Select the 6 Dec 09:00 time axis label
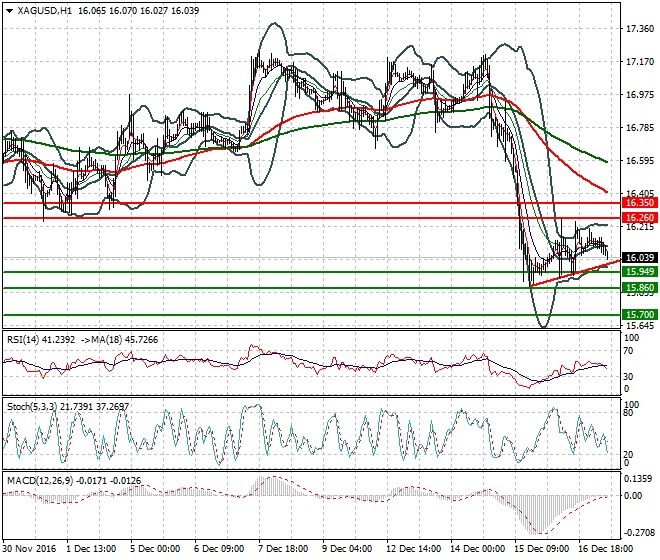 click(x=219, y=549)
